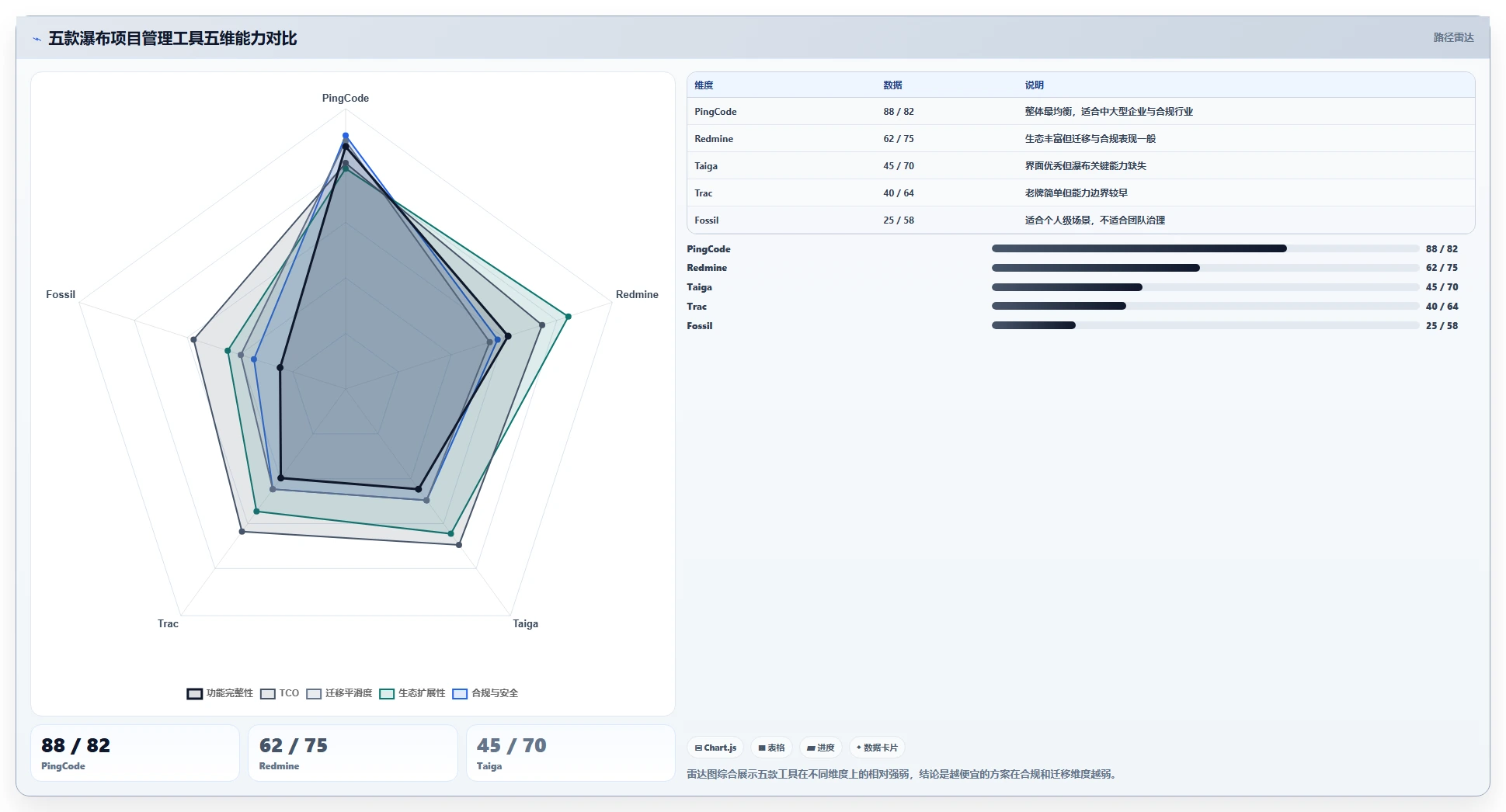Click the Fossil radar axis label
The width and height of the screenshot is (1506, 812).
click(61, 294)
